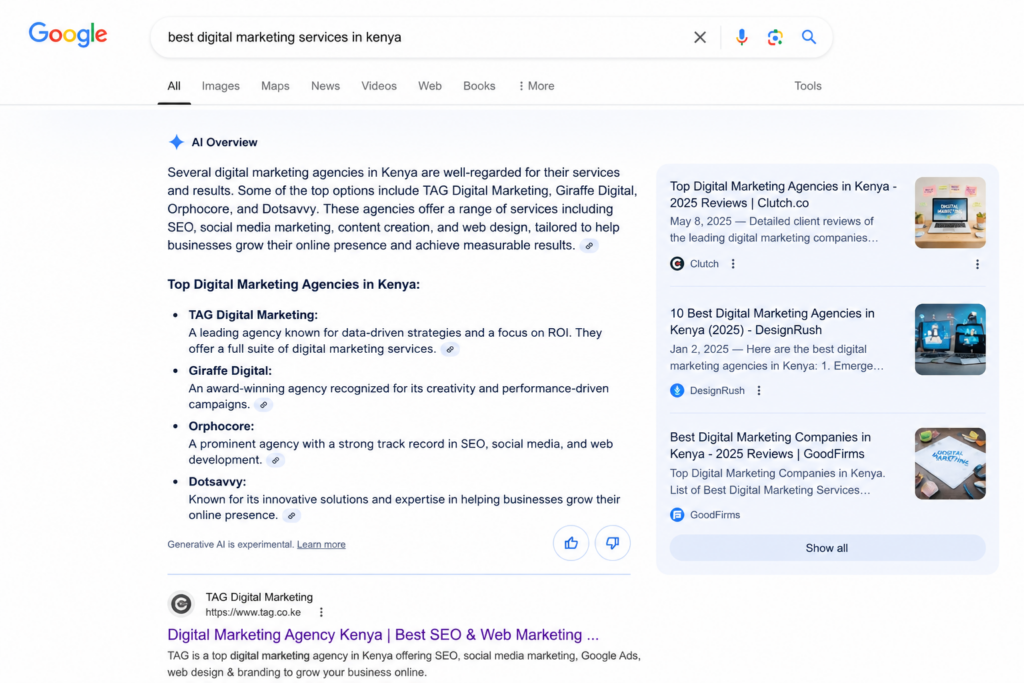
Task: Open the DesignRush 10 Best Agencies result
Action: pos(772,322)
